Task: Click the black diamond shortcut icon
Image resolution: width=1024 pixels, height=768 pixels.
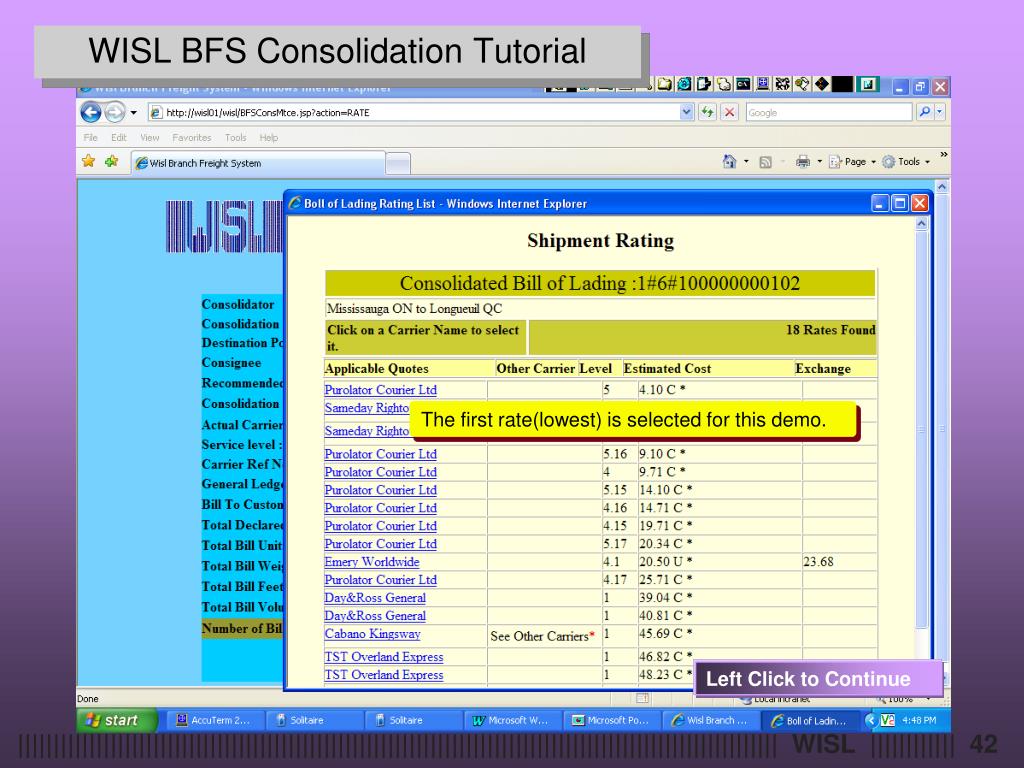Action: [x=822, y=84]
